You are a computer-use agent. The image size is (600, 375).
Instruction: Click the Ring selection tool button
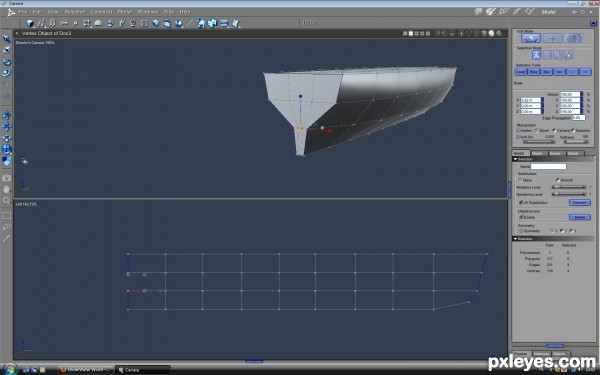pos(534,72)
